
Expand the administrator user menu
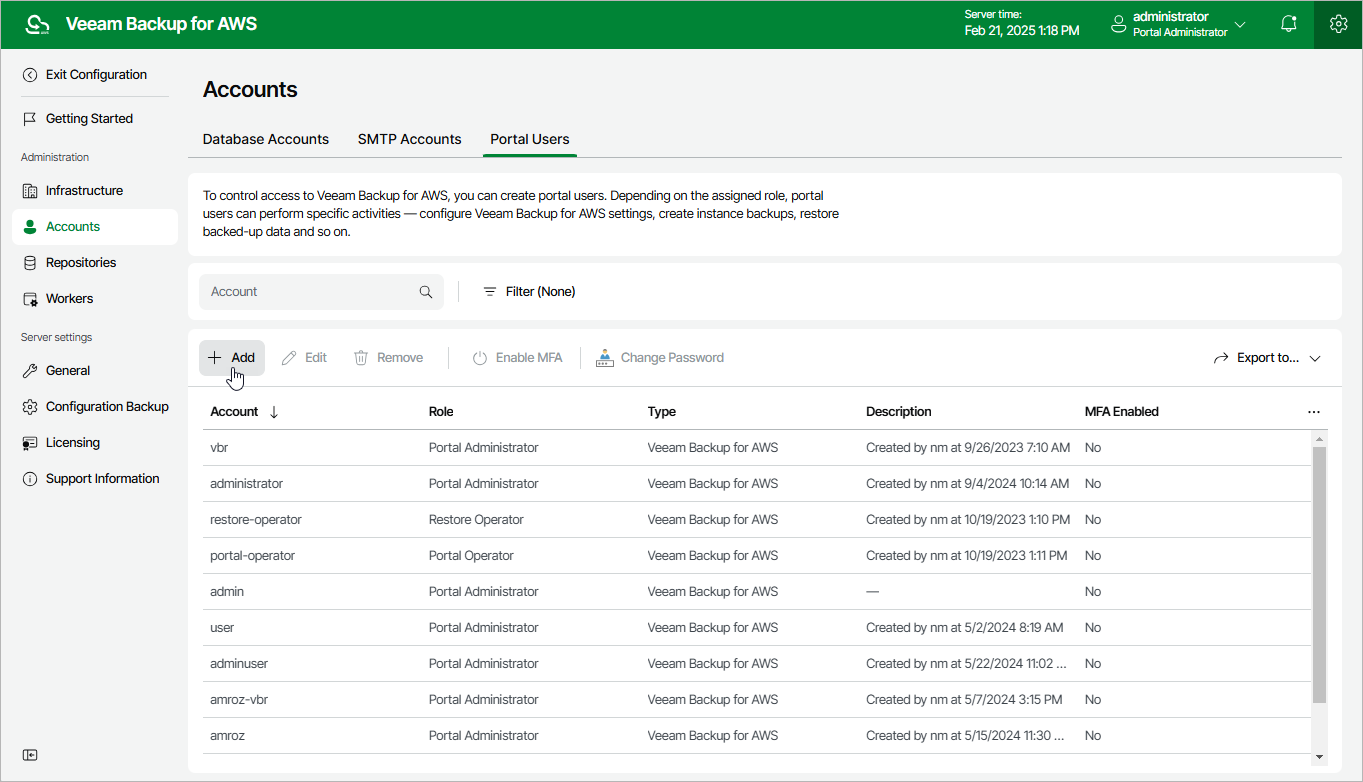[1180, 25]
